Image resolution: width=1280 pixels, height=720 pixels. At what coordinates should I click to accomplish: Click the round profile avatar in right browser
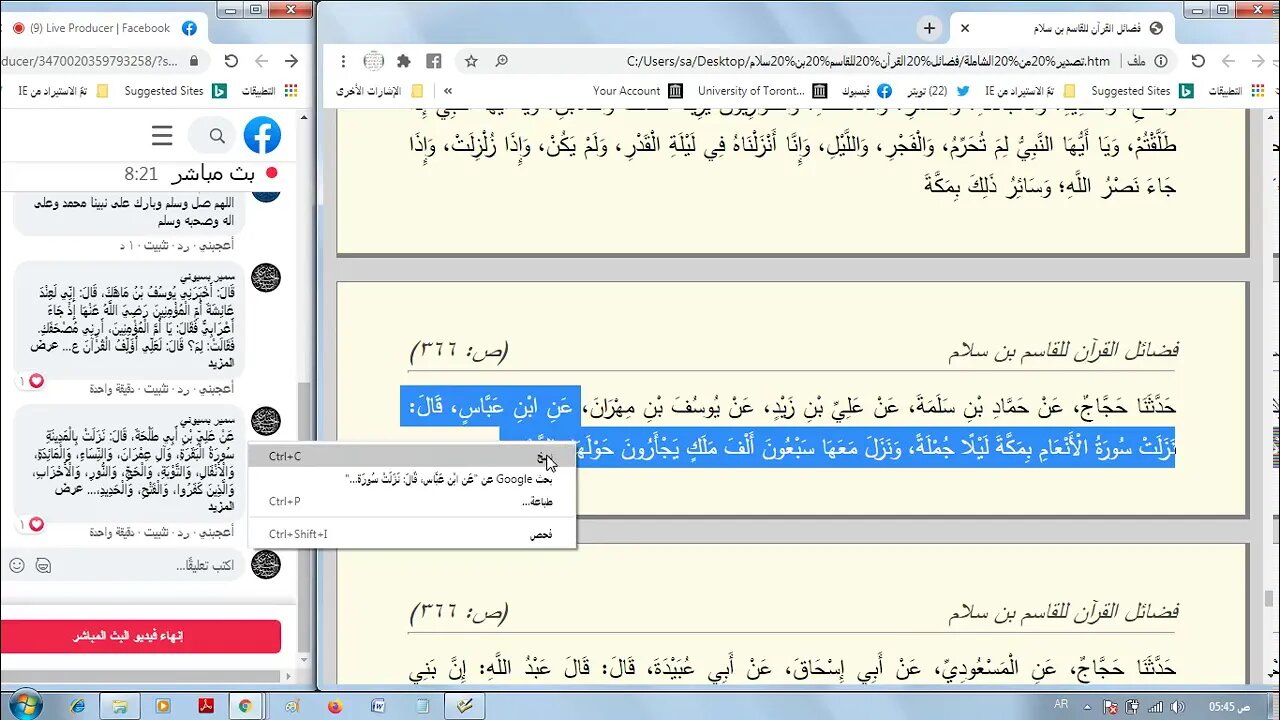click(x=373, y=61)
